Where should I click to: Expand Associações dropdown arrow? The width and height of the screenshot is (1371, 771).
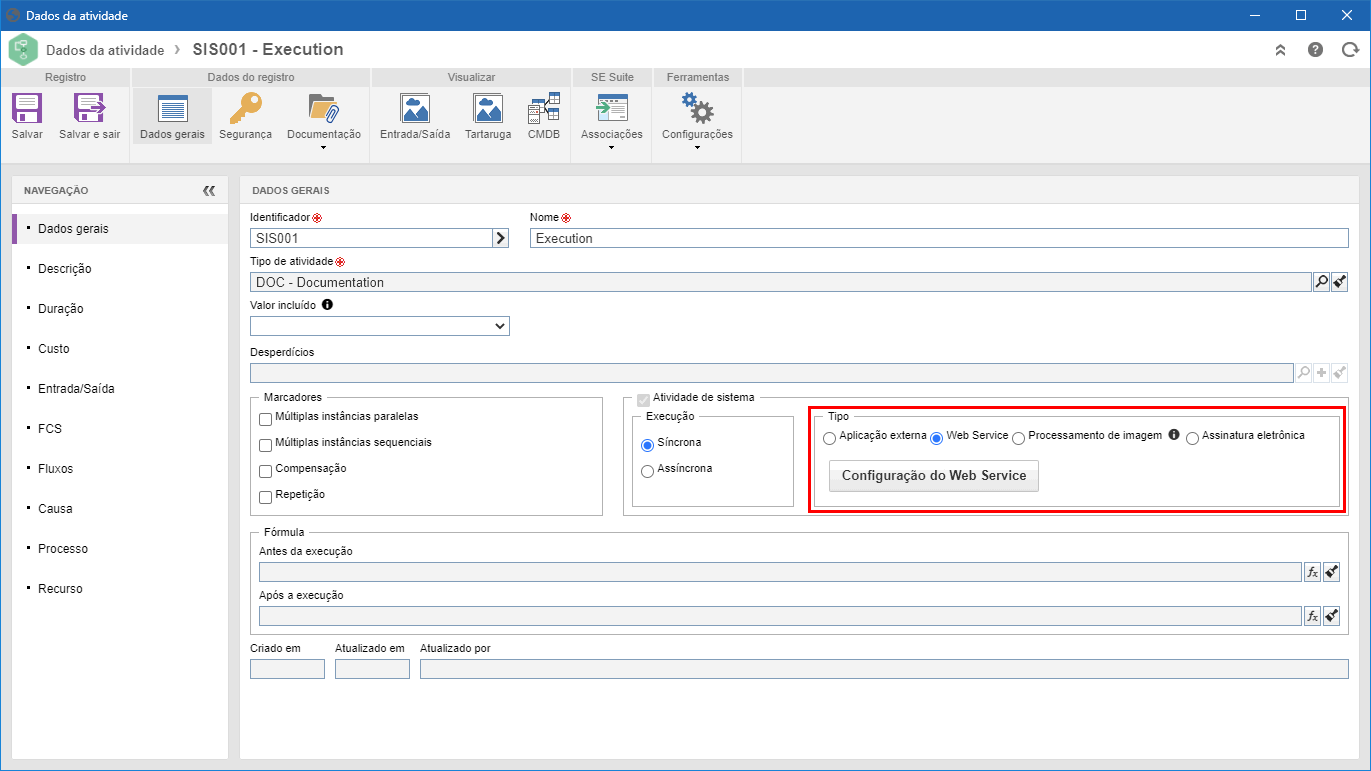coord(611,148)
